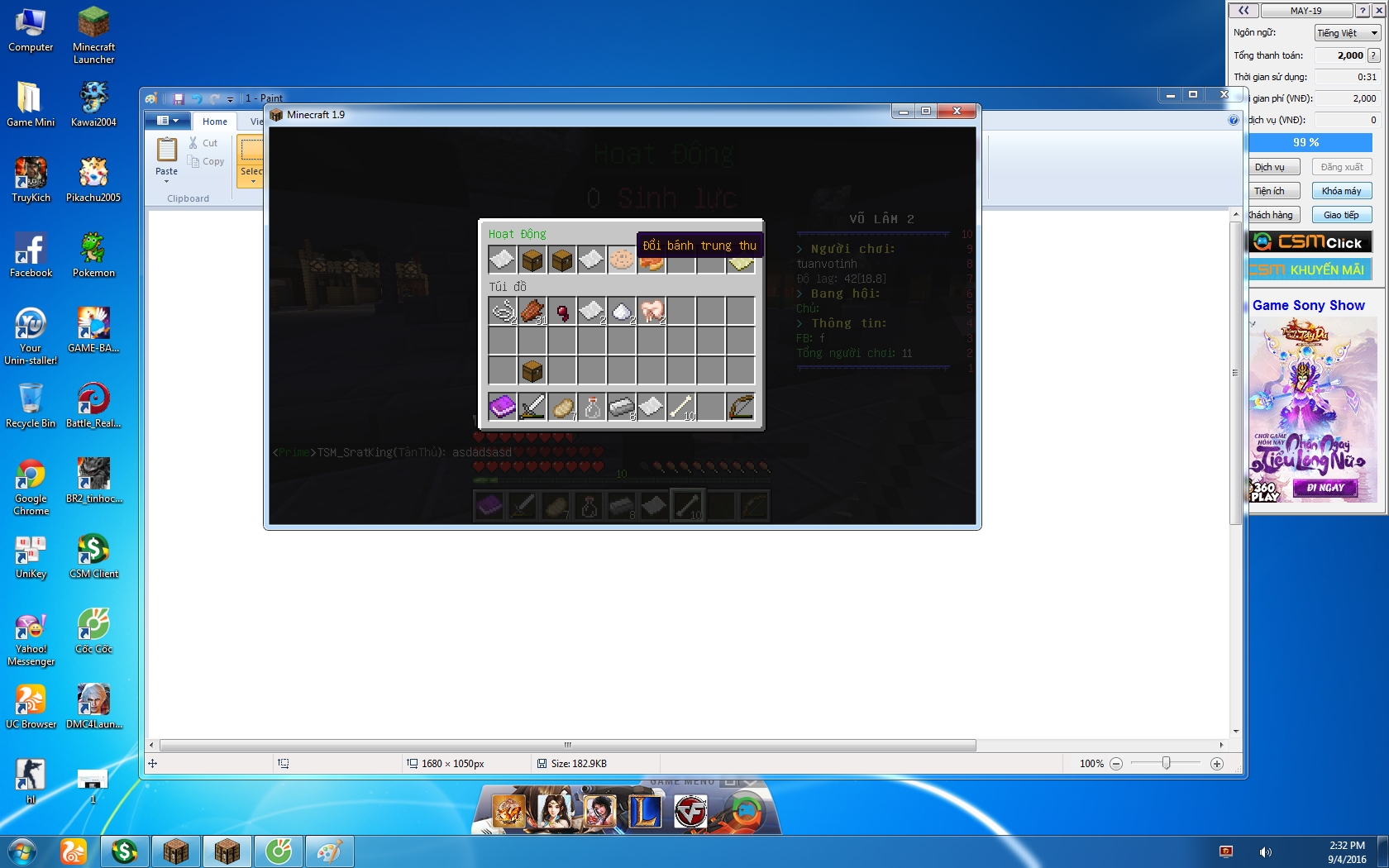
Task: Click Paint's horizontal scrollbar
Action: 568,745
